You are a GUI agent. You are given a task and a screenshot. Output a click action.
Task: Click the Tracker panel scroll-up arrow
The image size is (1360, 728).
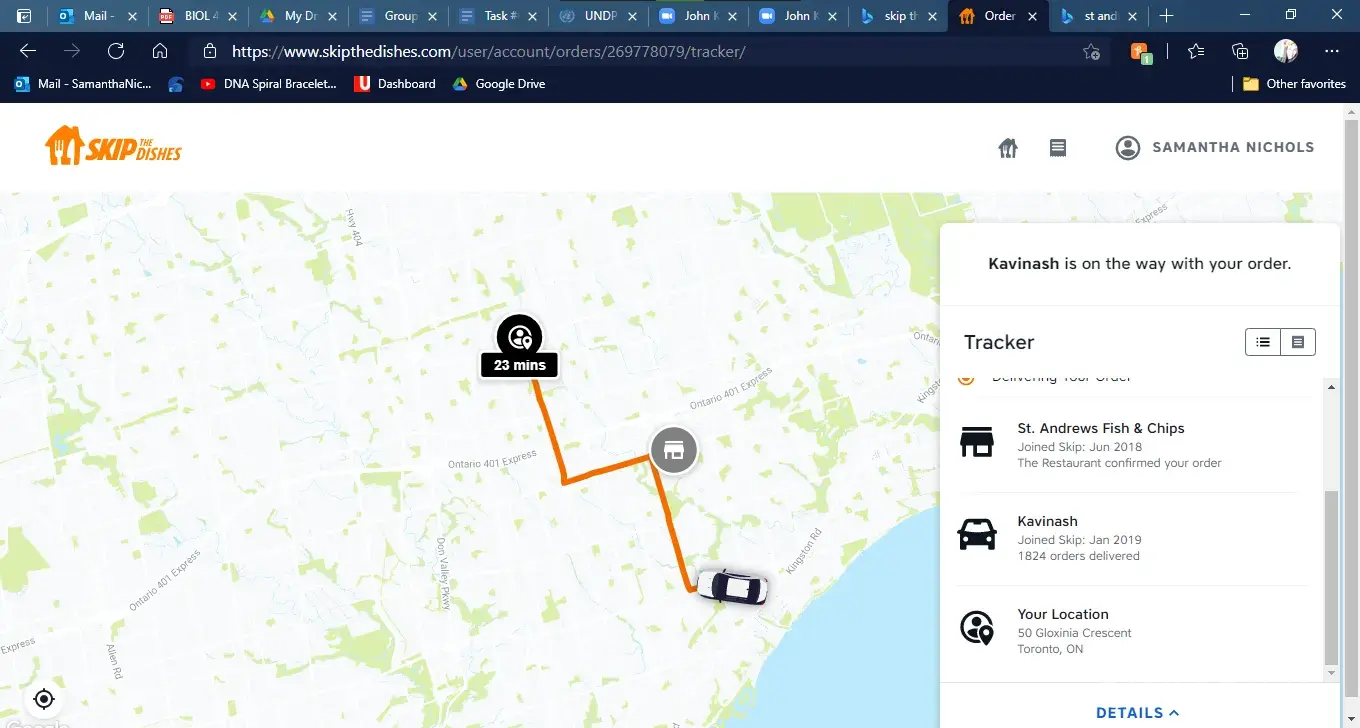click(x=1330, y=385)
